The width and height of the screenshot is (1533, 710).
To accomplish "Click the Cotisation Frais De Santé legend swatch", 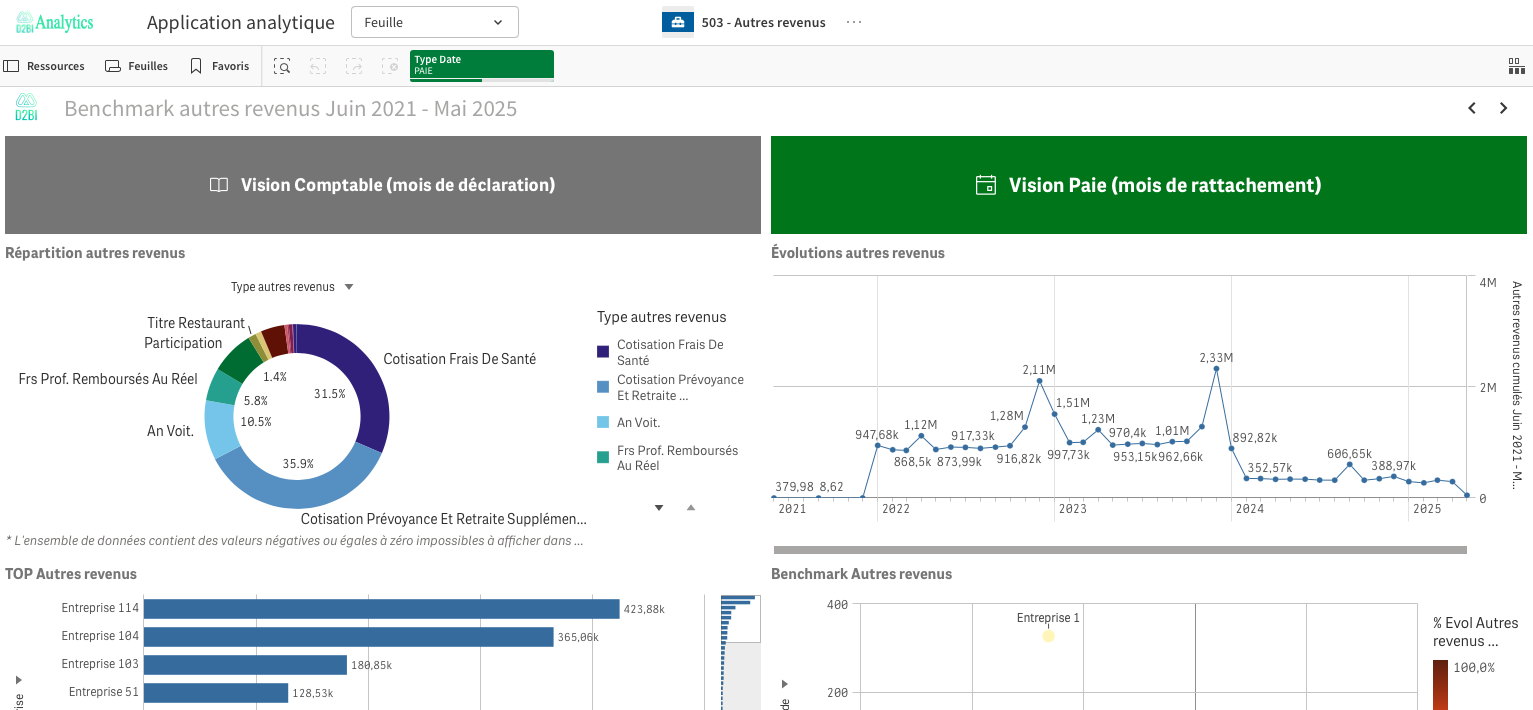I will [x=603, y=351].
